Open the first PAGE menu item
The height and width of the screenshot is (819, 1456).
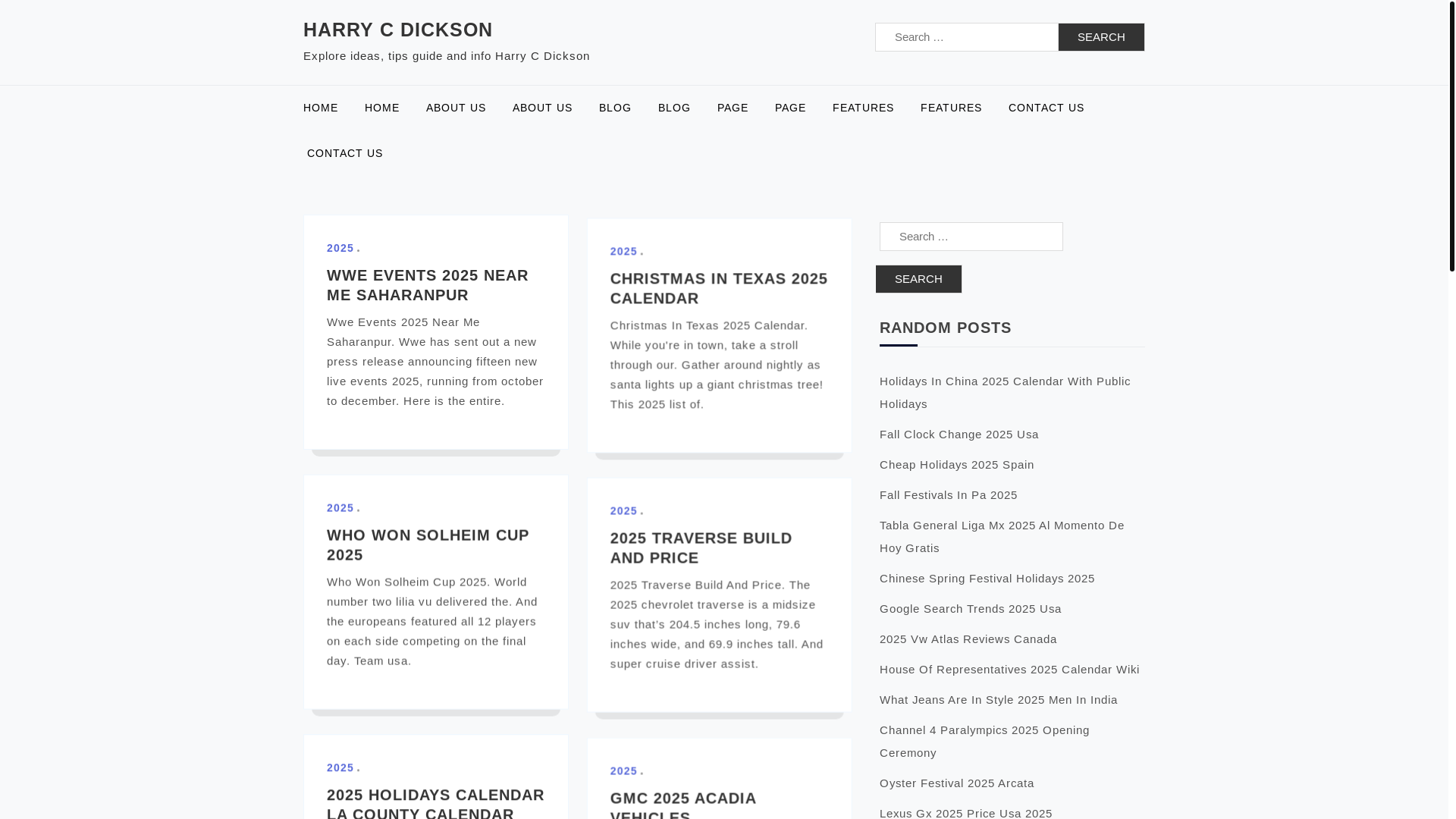click(733, 108)
